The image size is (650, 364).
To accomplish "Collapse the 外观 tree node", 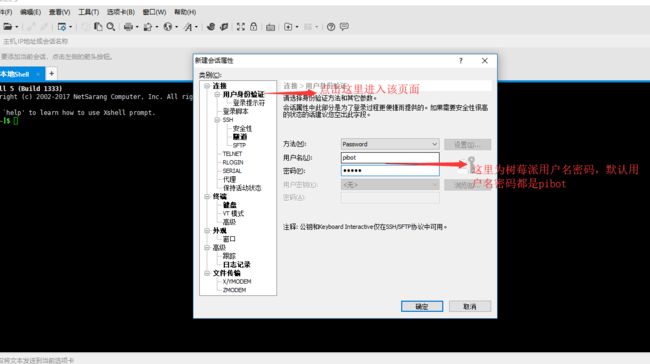I will point(206,231).
